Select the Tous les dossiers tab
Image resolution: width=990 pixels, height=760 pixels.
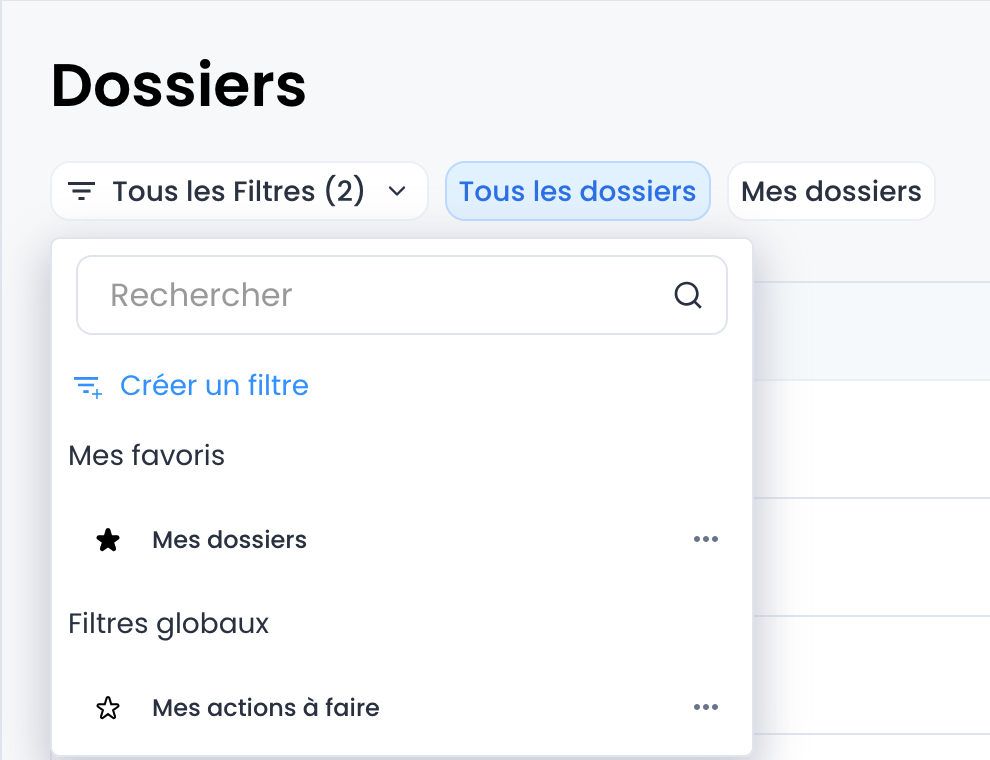tap(577, 191)
